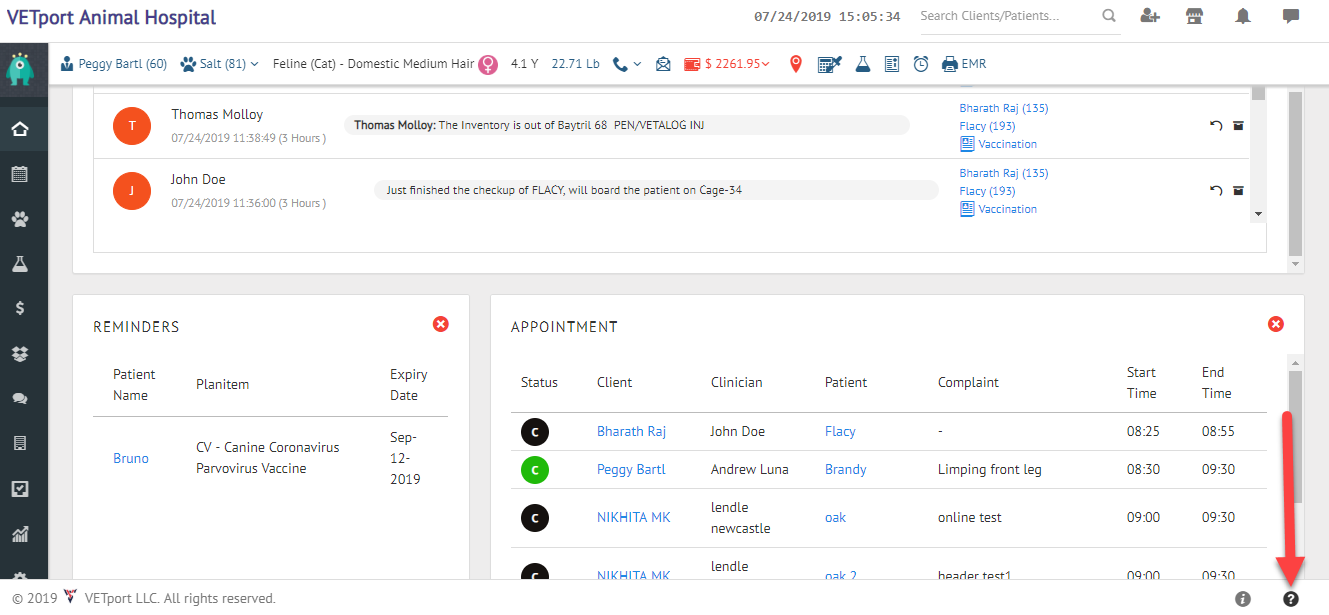Open the dollar billing sidebar icon

point(20,308)
